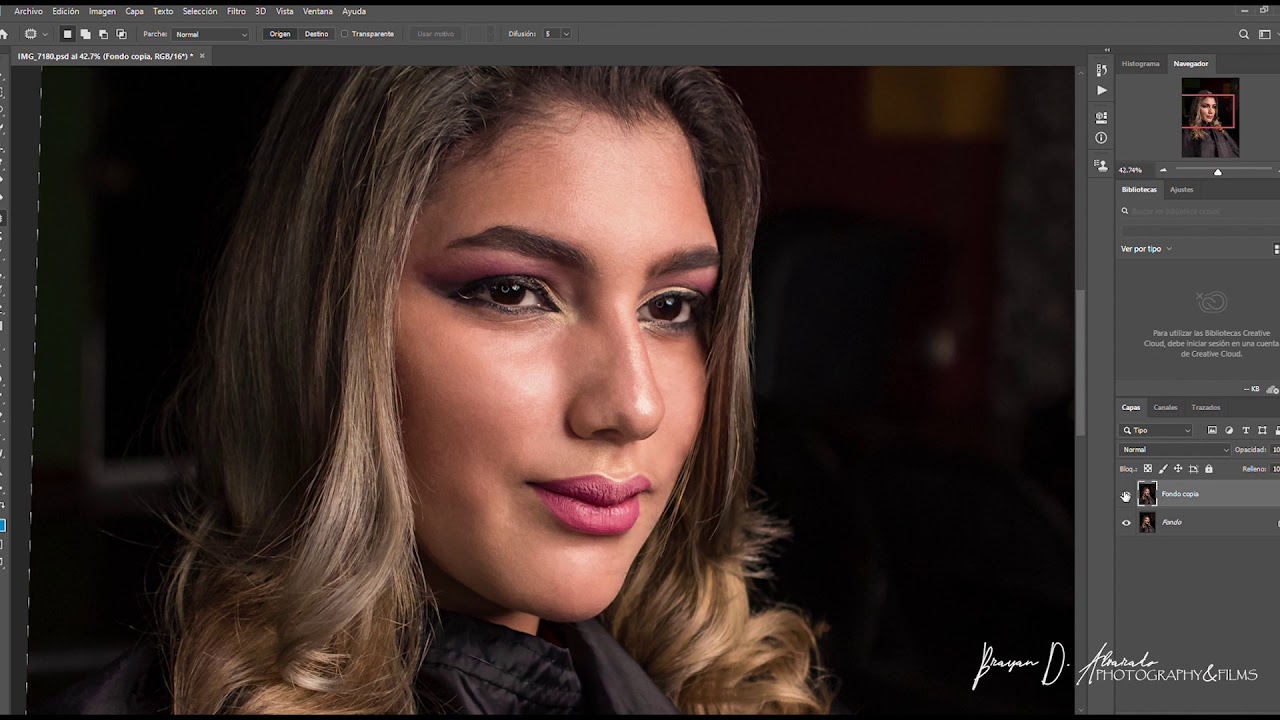This screenshot has width=1280, height=720.
Task: Open the 3D menu
Action: [x=261, y=11]
